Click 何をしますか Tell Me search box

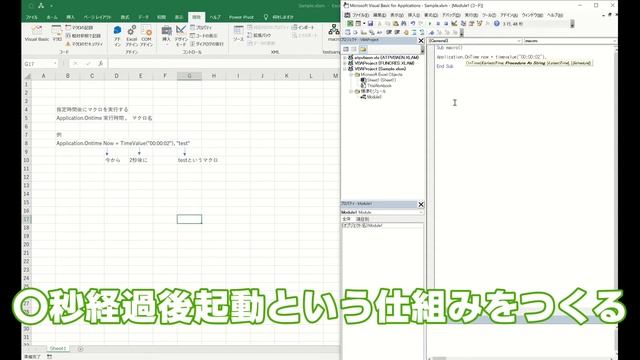[279, 17]
